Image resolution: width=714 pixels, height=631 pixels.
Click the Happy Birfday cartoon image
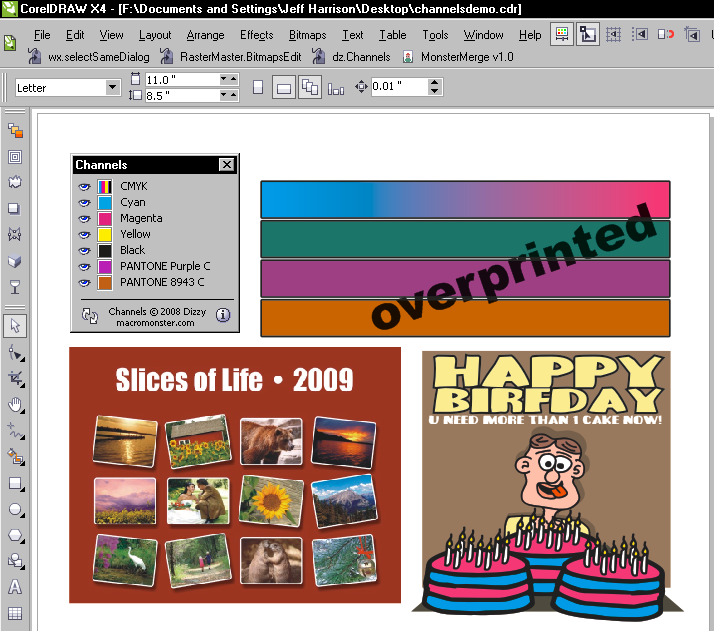pos(546,485)
